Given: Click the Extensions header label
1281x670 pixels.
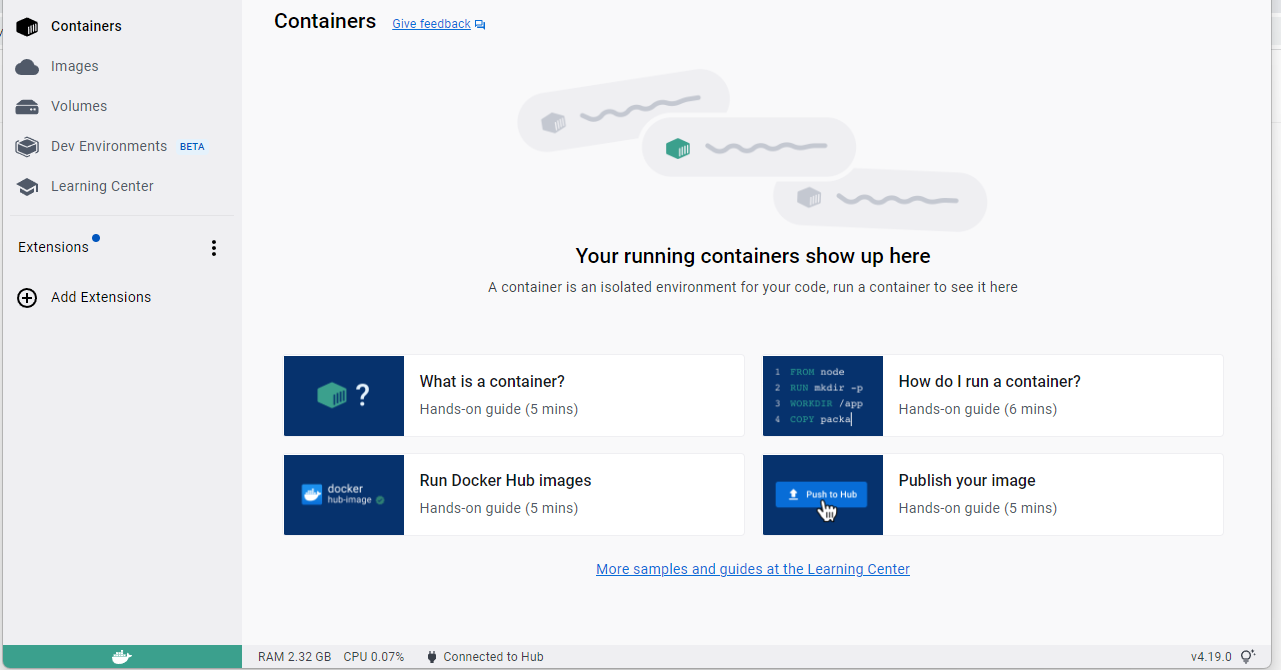Looking at the screenshot, I should (53, 248).
